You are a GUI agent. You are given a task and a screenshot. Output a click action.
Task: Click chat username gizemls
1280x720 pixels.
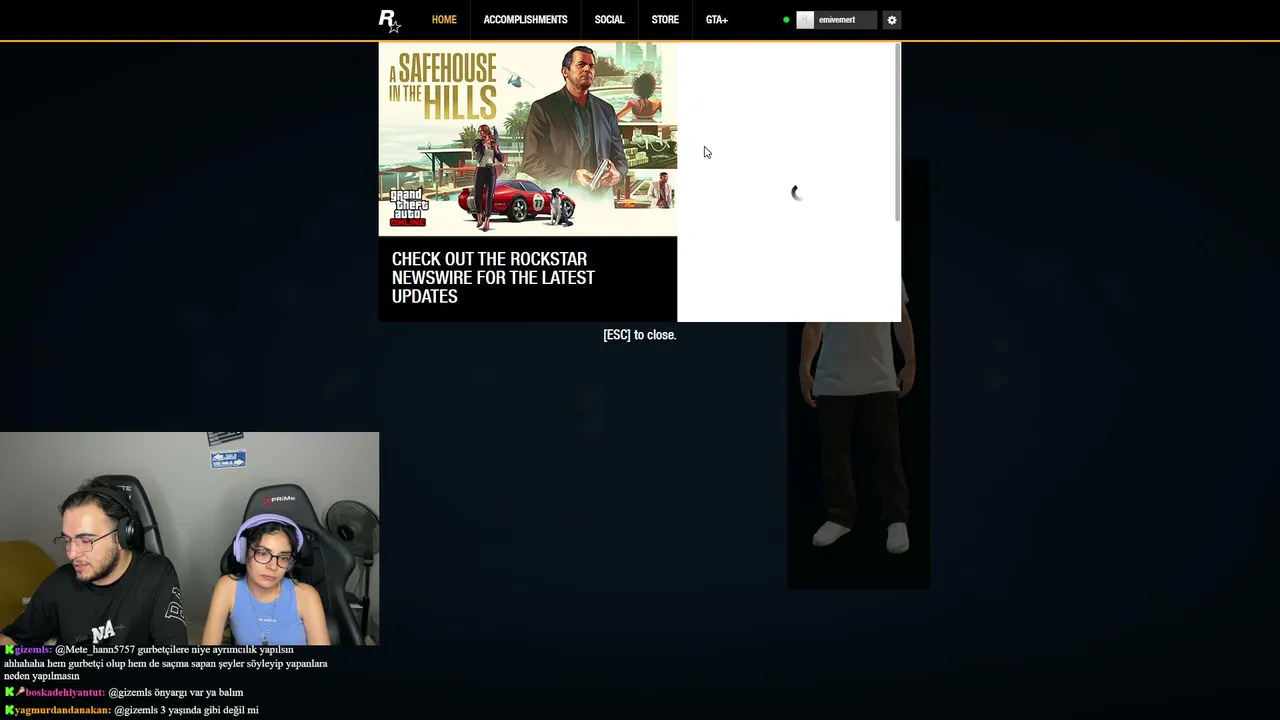click(x=32, y=650)
